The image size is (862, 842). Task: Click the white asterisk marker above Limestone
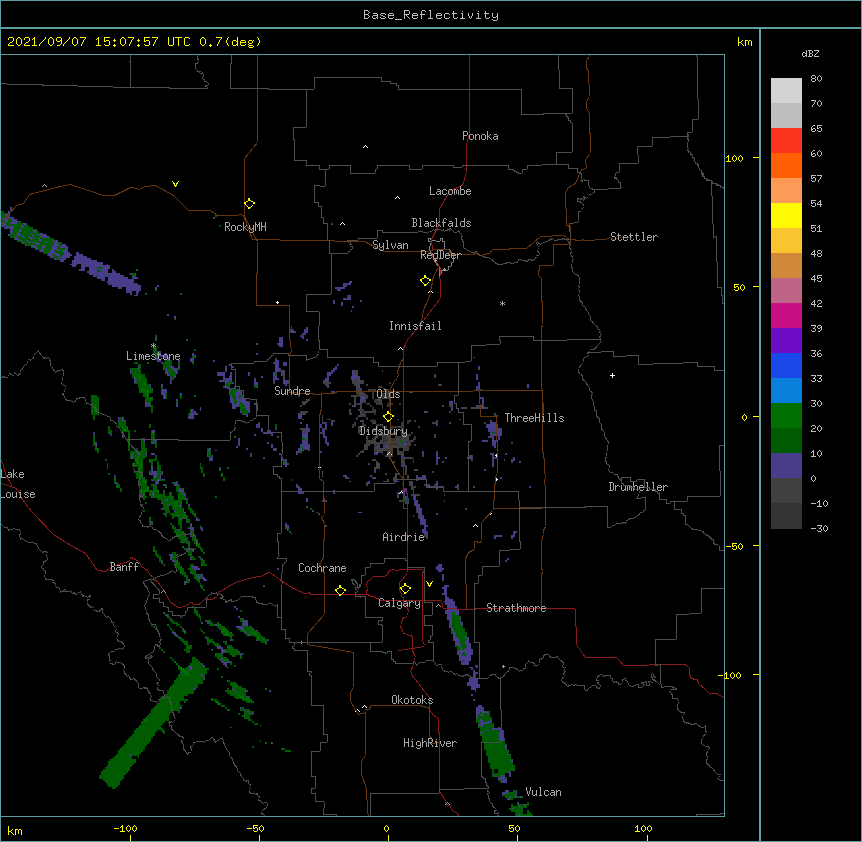click(x=154, y=346)
